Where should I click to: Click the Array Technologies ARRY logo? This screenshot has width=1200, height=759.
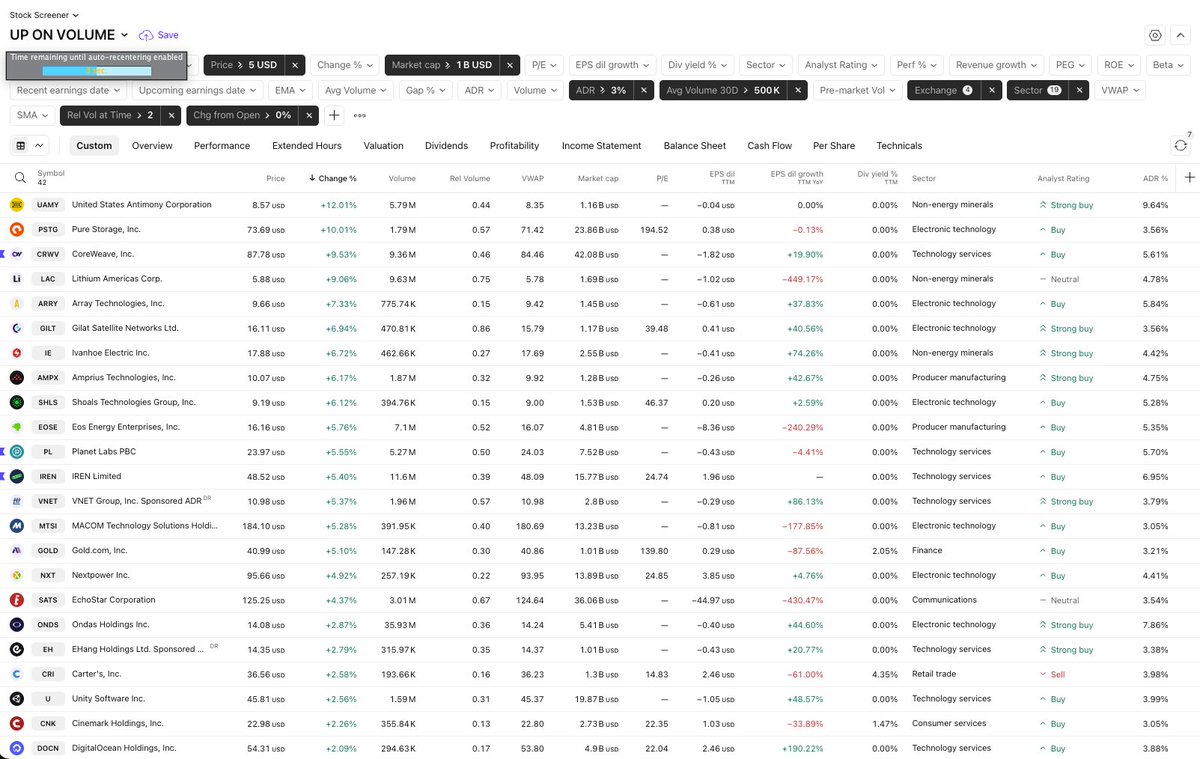17,304
